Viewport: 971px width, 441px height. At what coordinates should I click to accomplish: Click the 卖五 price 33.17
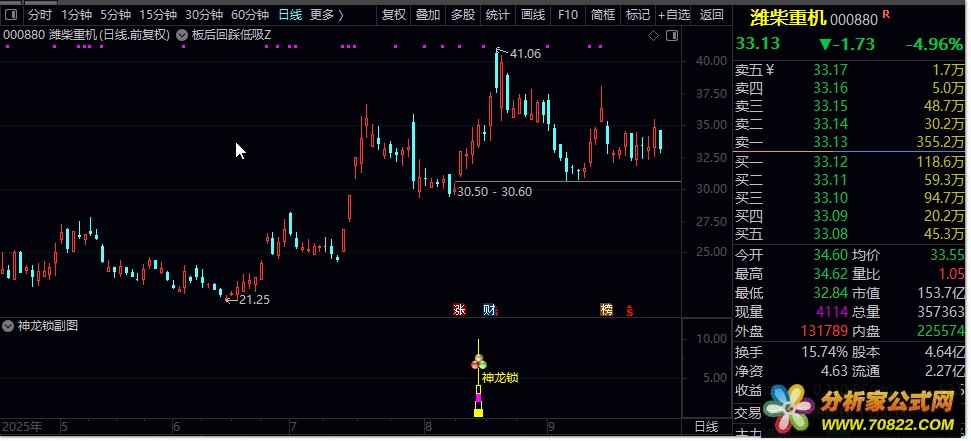pyautogui.click(x=830, y=70)
